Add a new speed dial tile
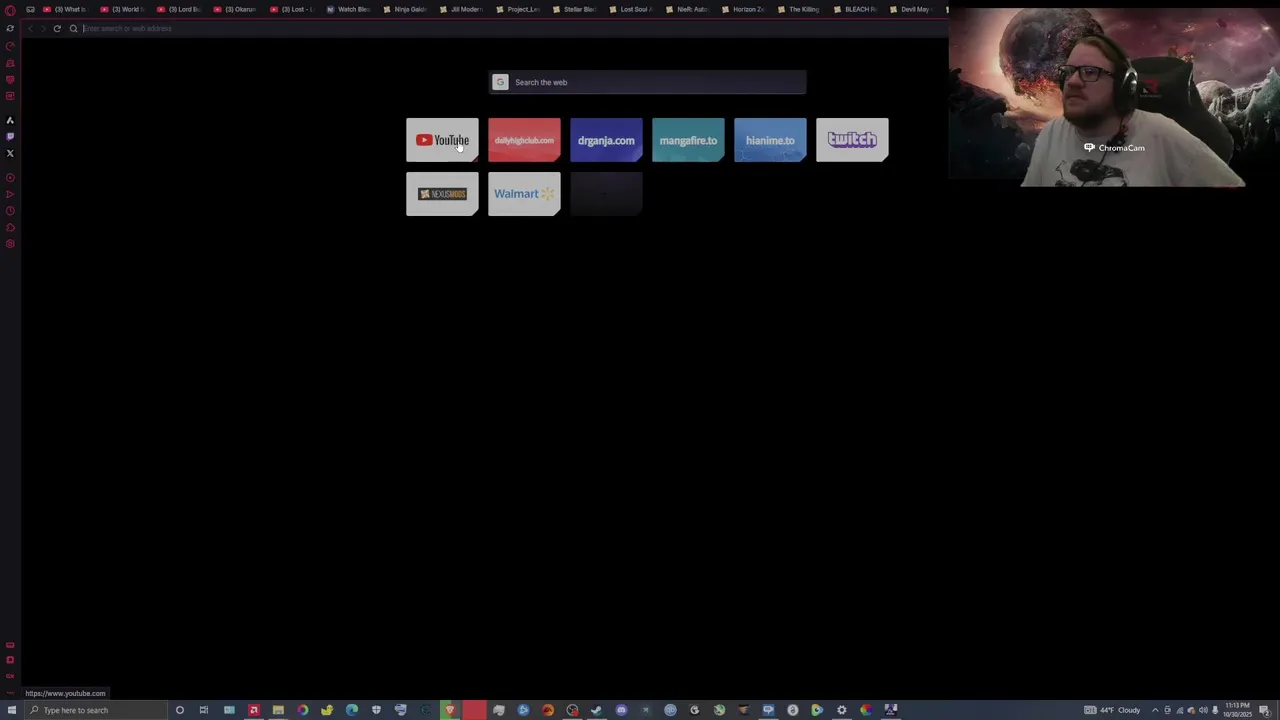 (x=606, y=194)
